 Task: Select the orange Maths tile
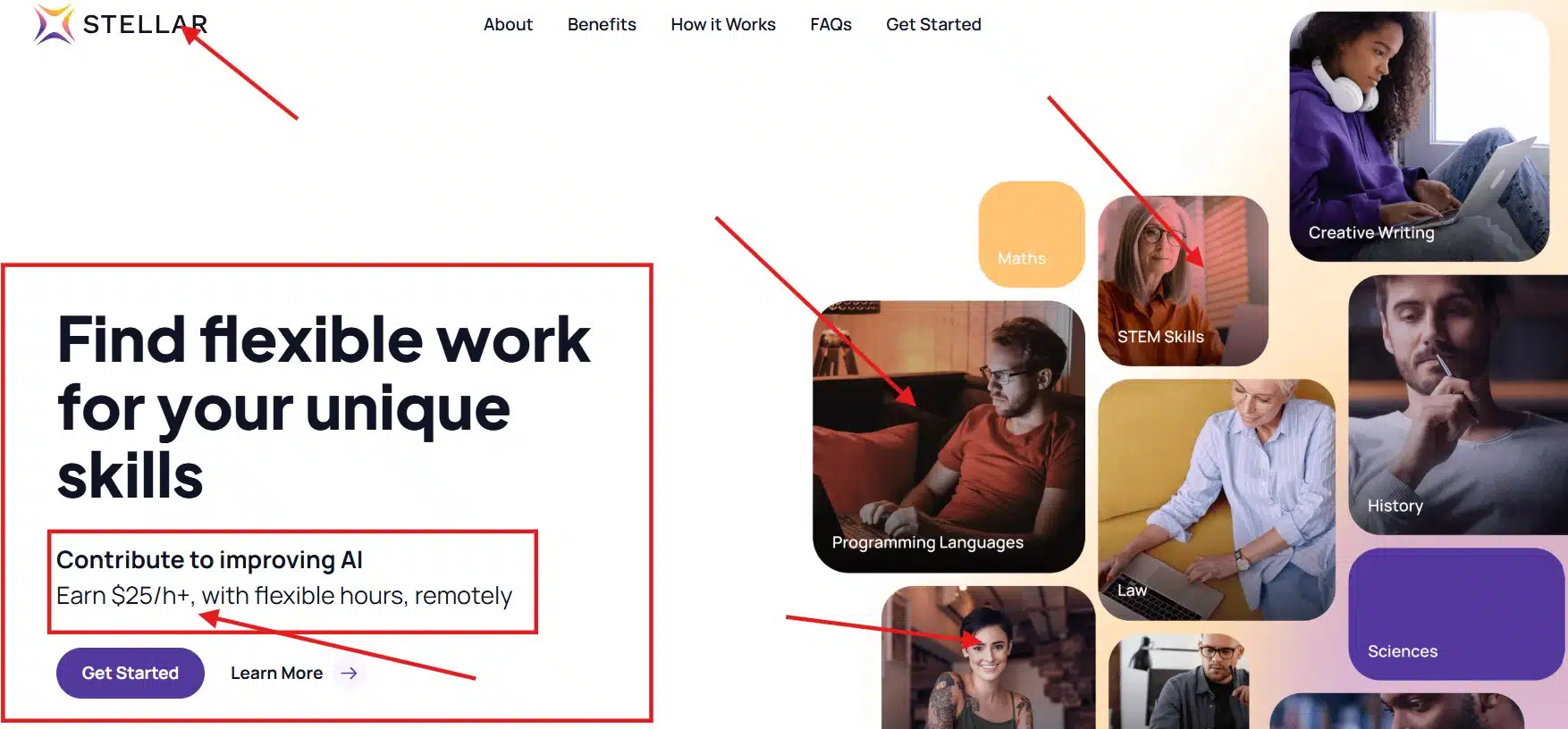click(x=1032, y=234)
